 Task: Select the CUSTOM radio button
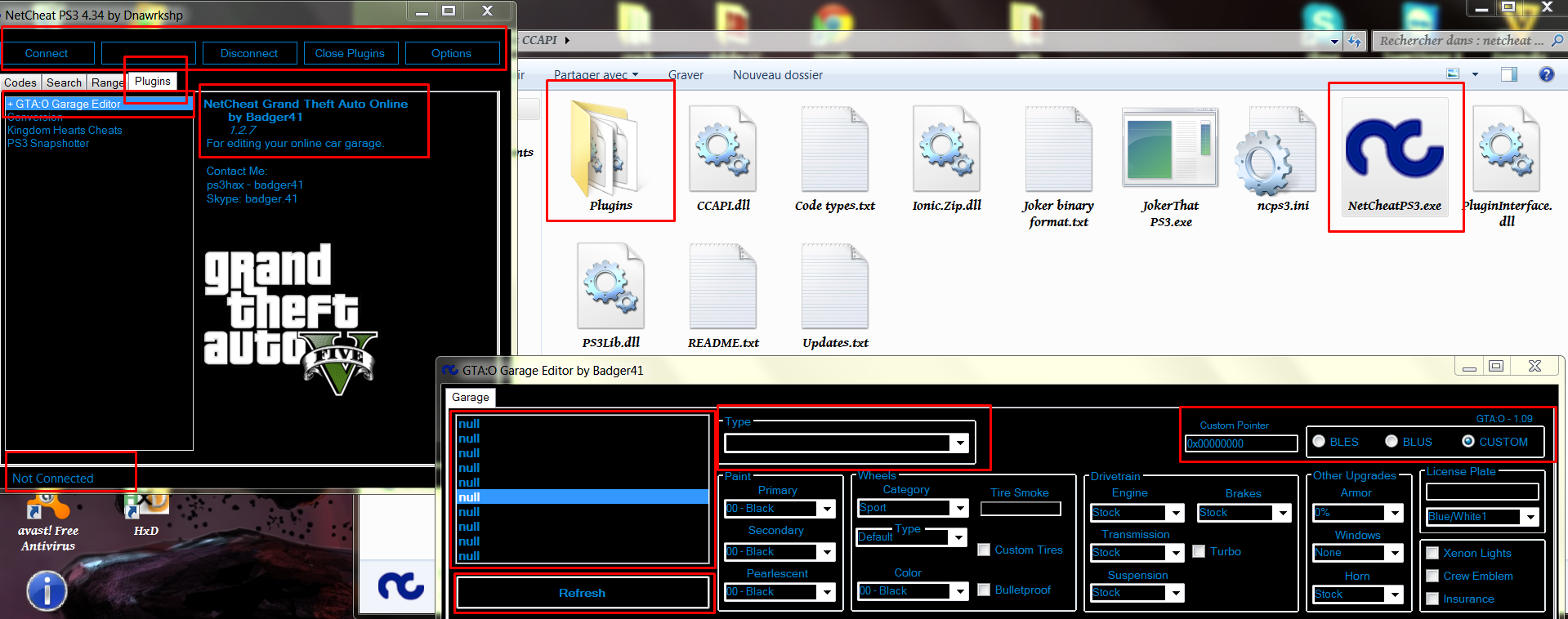[x=1468, y=441]
